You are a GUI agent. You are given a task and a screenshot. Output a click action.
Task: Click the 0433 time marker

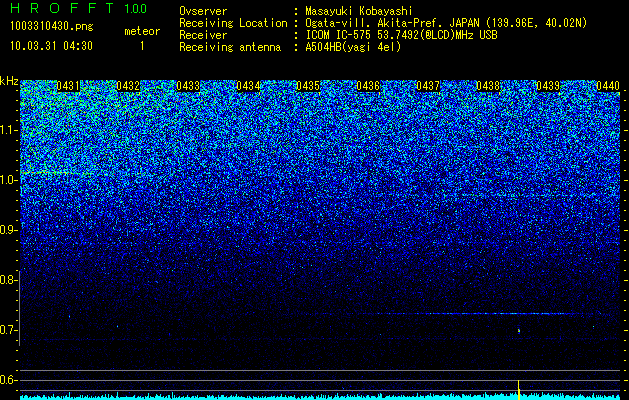(x=188, y=86)
